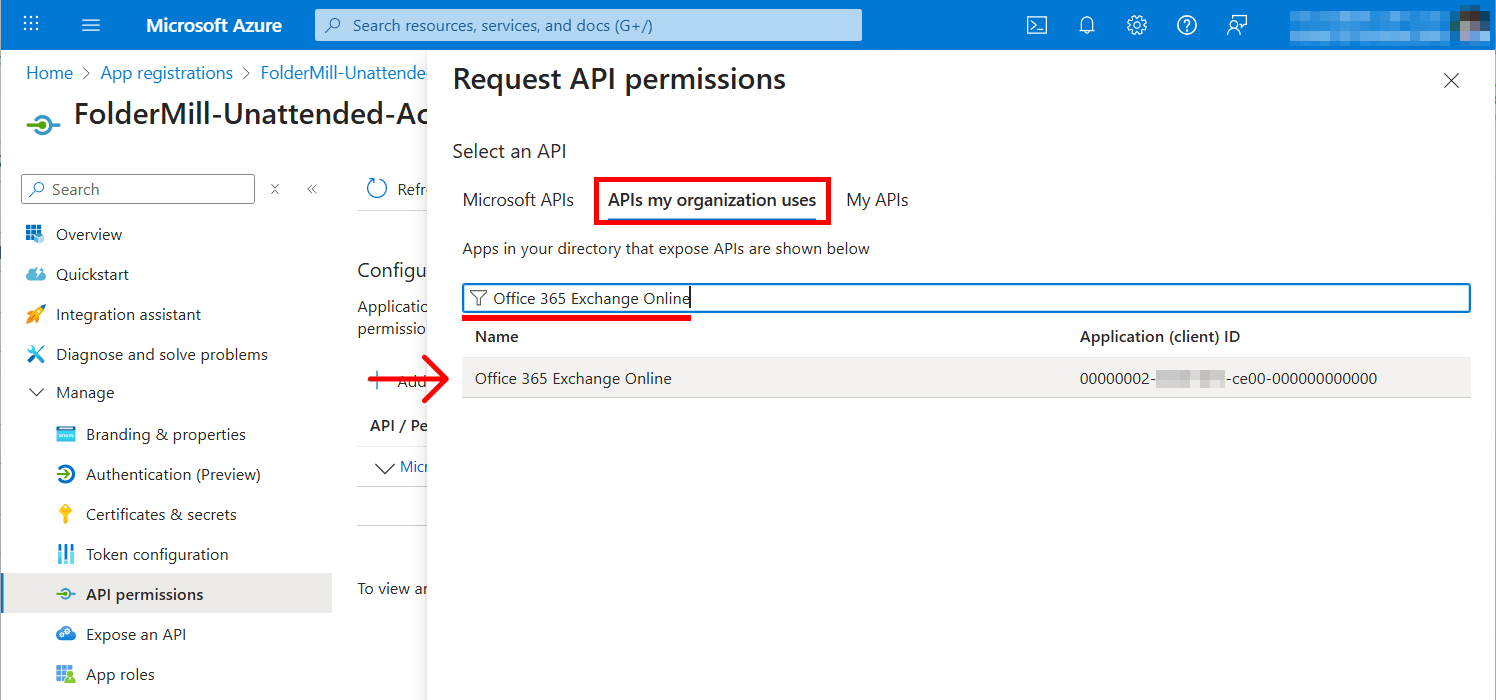
Task: Switch to the Microsoft APIs tab
Action: [x=518, y=200]
